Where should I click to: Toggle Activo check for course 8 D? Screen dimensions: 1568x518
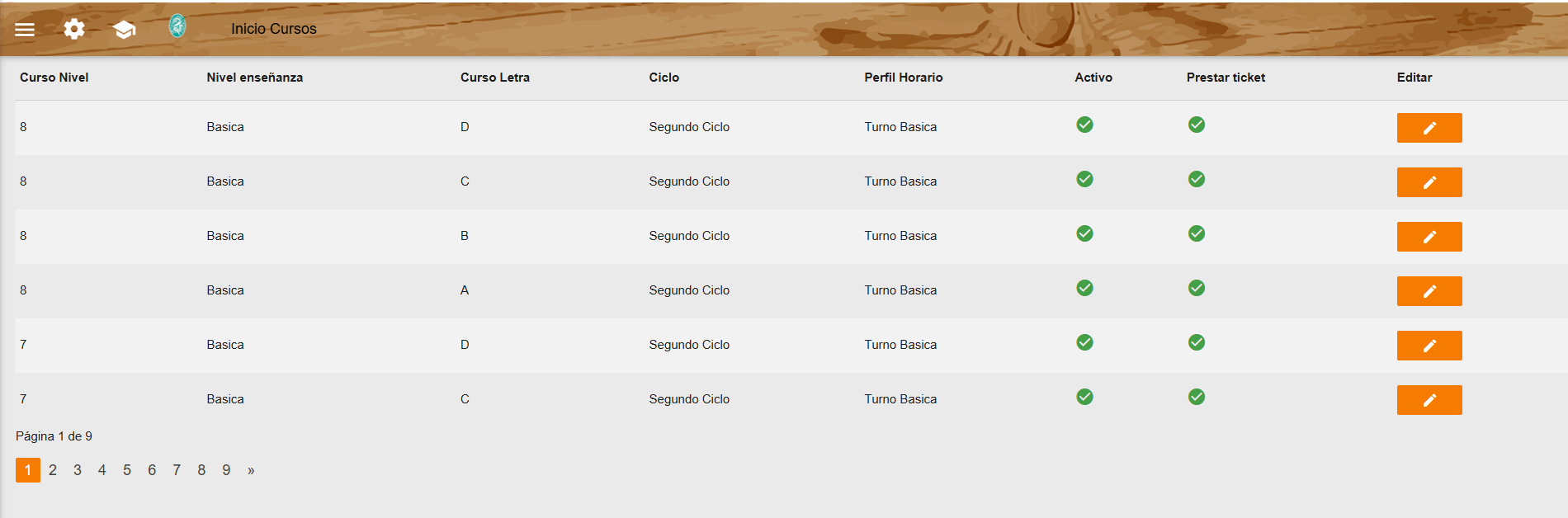point(1085,125)
